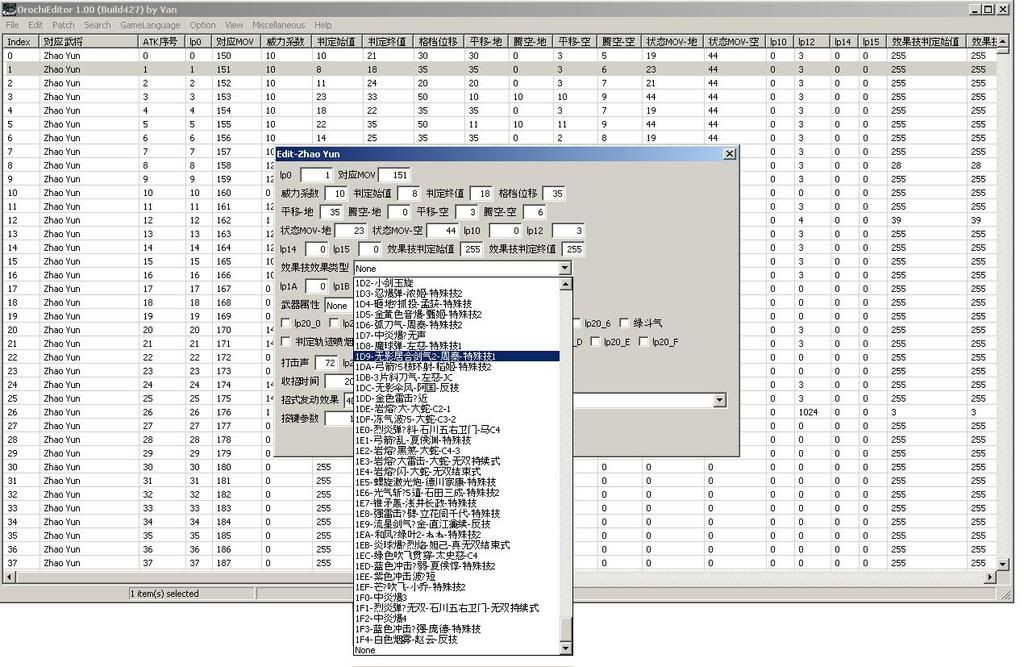1024x667 pixels.
Task: Close the Edit-Zhao Yun dialog
Action: click(x=729, y=154)
